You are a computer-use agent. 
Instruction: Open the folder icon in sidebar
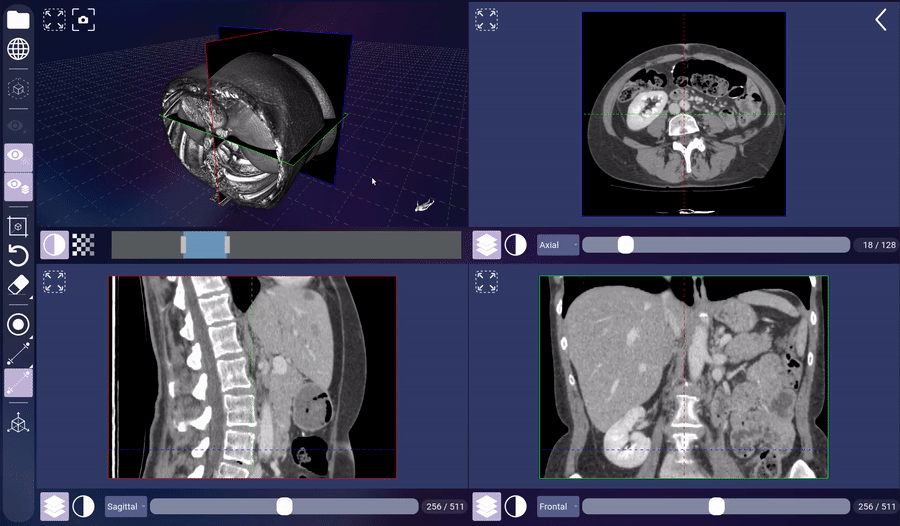18,20
